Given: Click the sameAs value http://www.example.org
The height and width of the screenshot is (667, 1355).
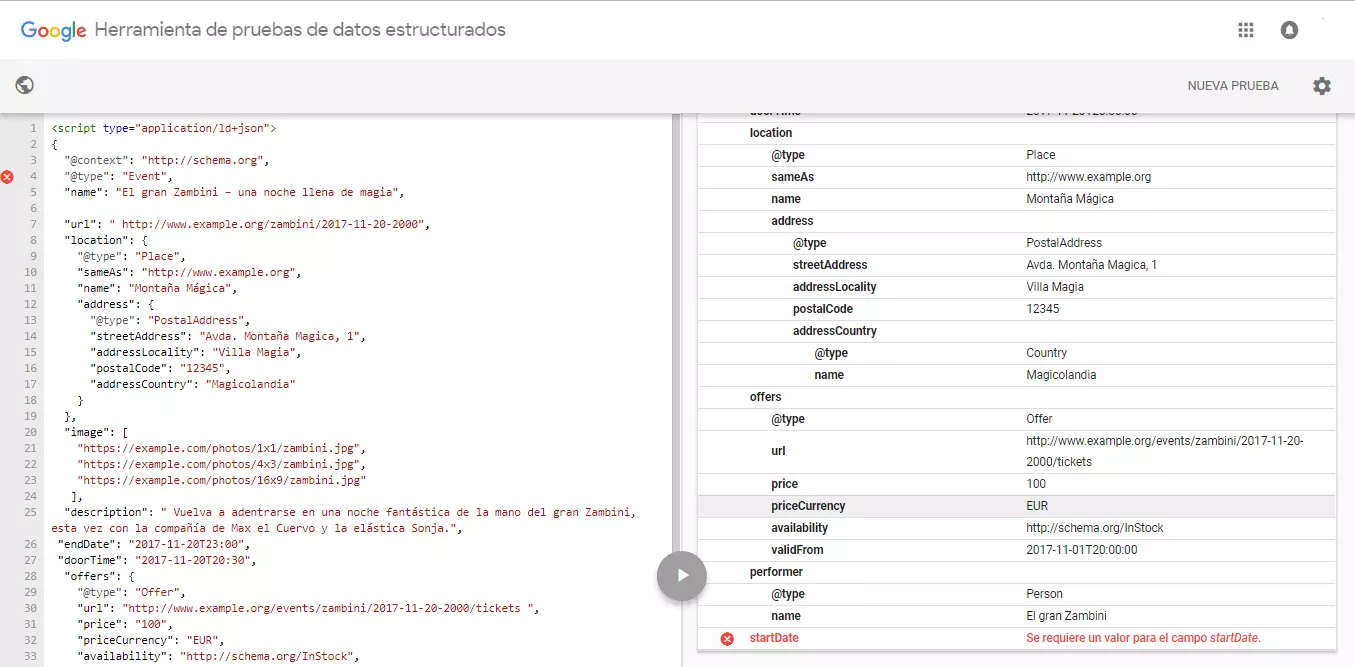Looking at the screenshot, I should coord(1088,177).
